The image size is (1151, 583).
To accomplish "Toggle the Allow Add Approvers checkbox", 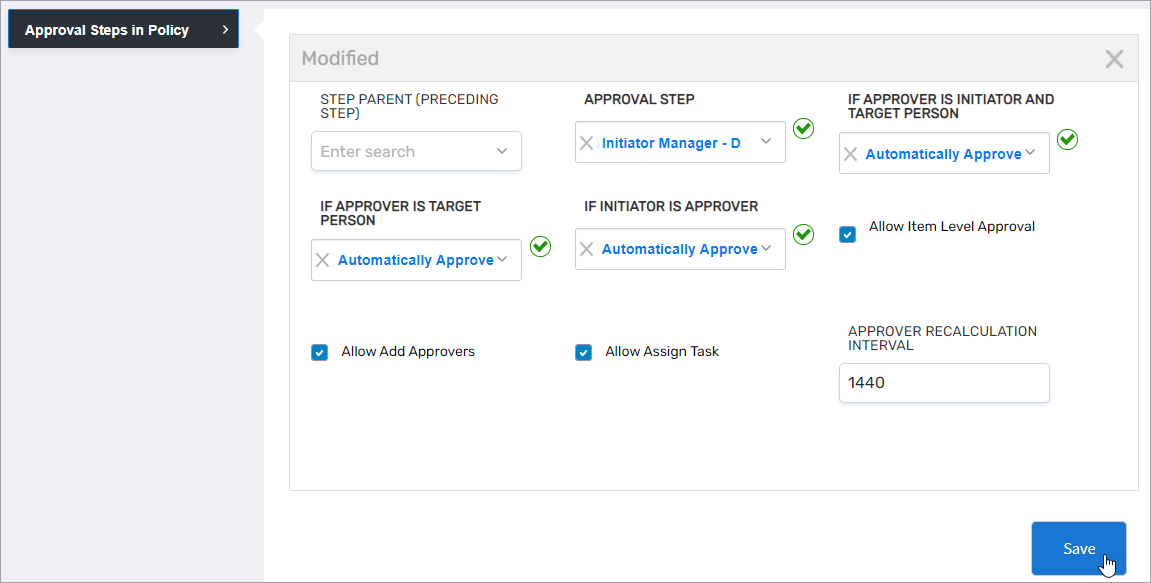I will [x=320, y=352].
